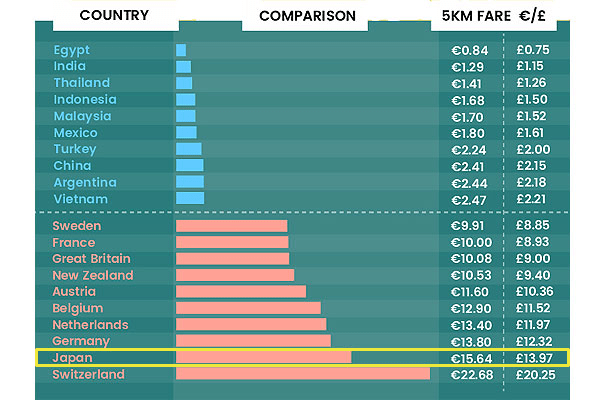Click the €9.91 Sweden fare value
The image size is (600, 400).
point(470,226)
